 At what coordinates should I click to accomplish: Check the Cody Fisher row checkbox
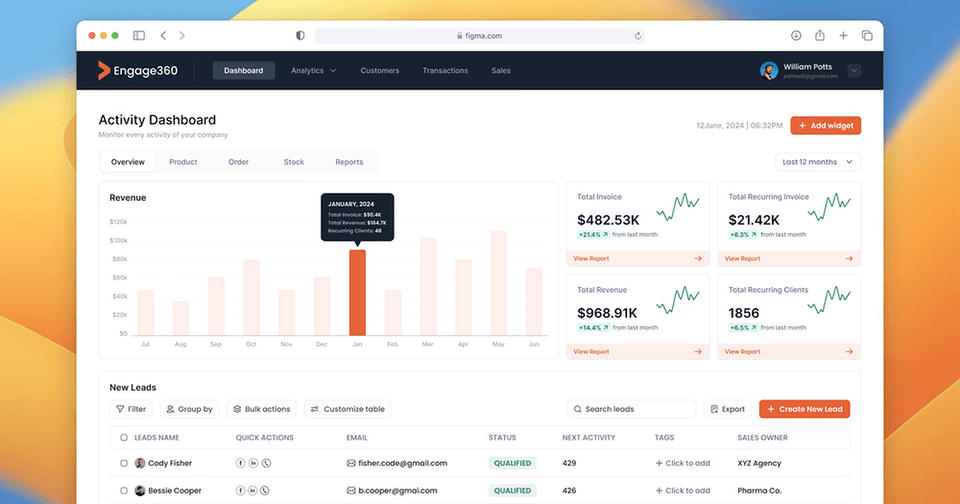124,463
